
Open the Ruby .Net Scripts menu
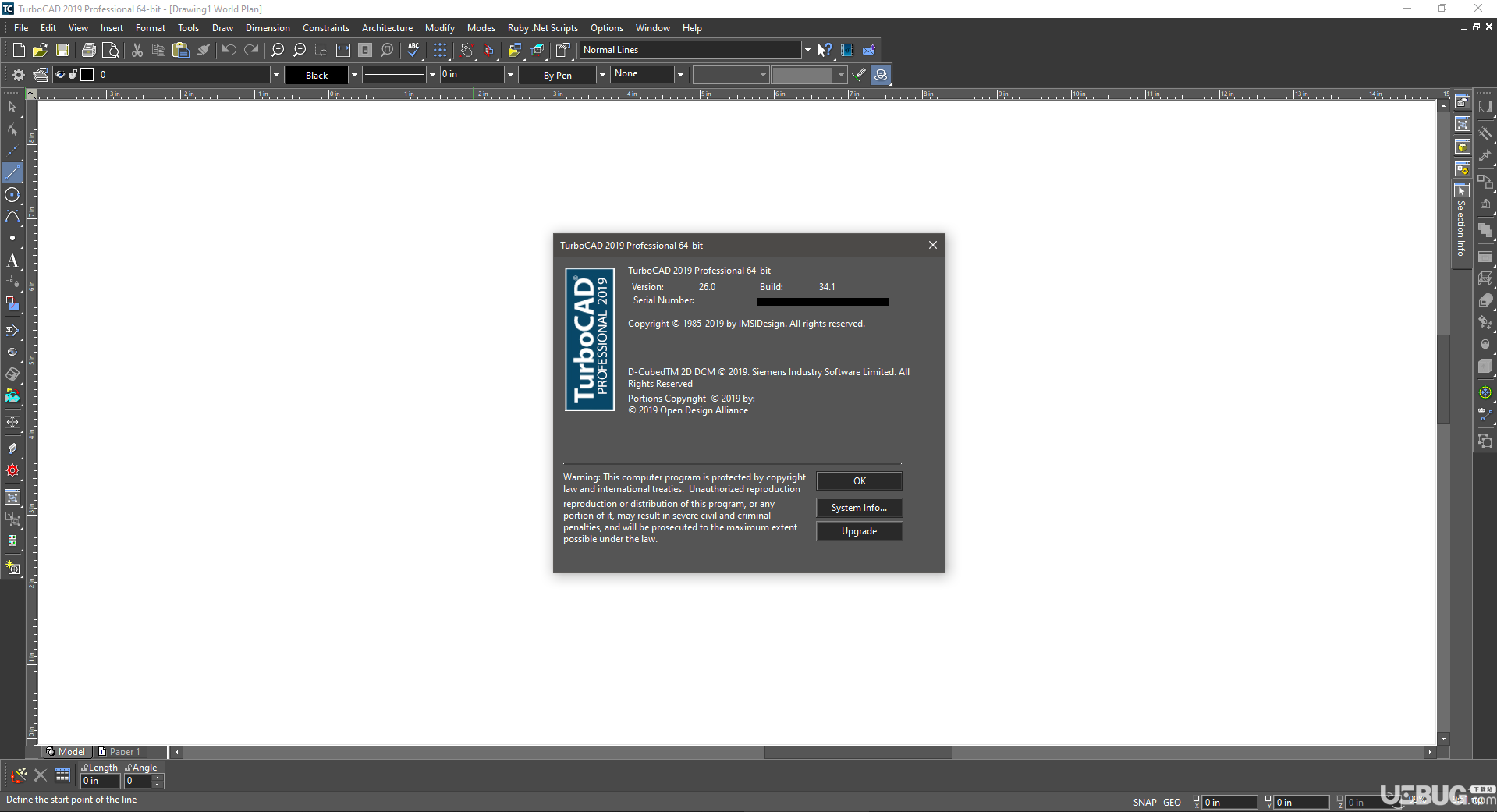point(543,28)
